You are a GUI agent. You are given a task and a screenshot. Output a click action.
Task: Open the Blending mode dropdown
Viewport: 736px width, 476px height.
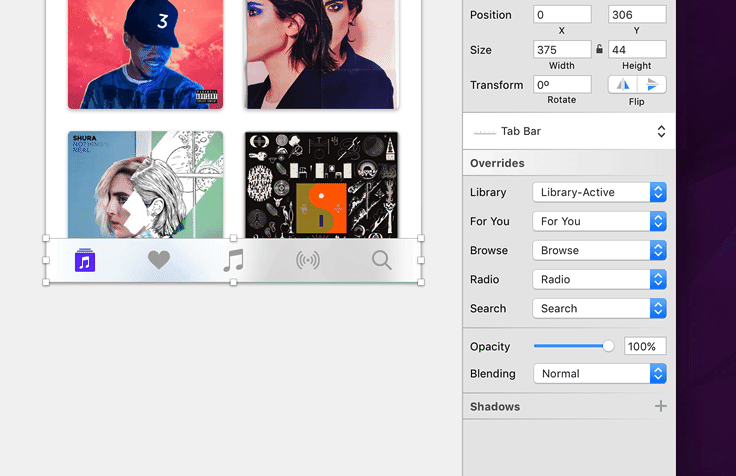click(x=599, y=374)
